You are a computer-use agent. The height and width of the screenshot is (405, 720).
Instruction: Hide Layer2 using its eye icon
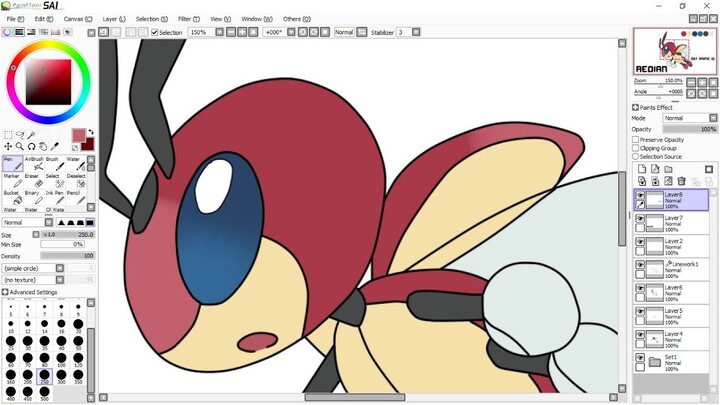[x=640, y=242]
